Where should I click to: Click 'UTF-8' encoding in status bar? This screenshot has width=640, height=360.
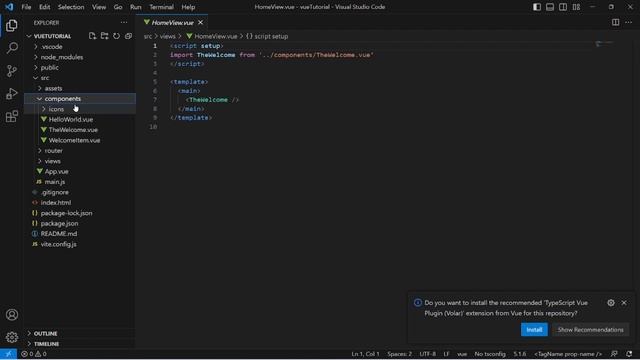coord(427,354)
